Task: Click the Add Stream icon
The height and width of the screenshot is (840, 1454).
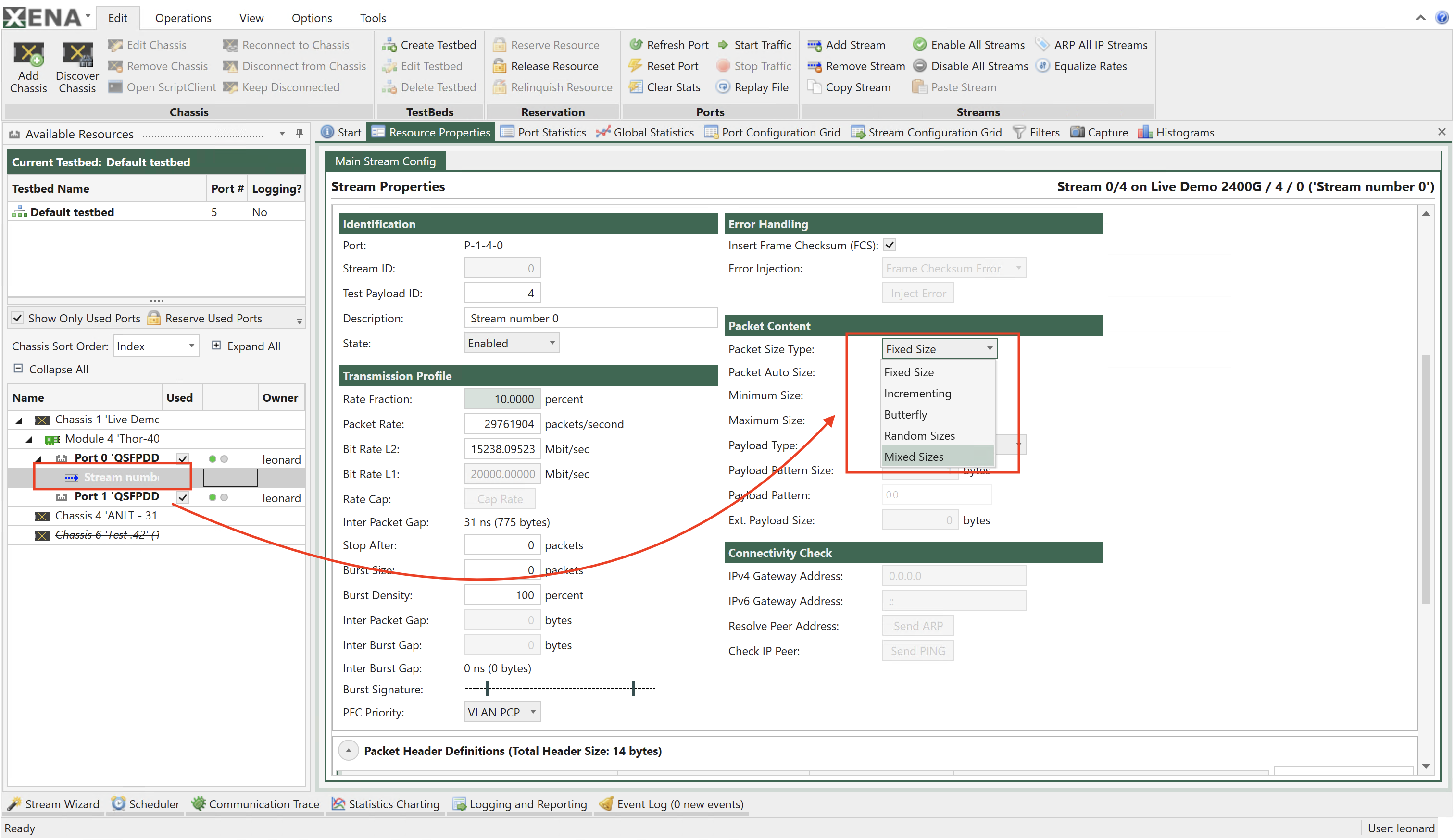Action: (814, 45)
